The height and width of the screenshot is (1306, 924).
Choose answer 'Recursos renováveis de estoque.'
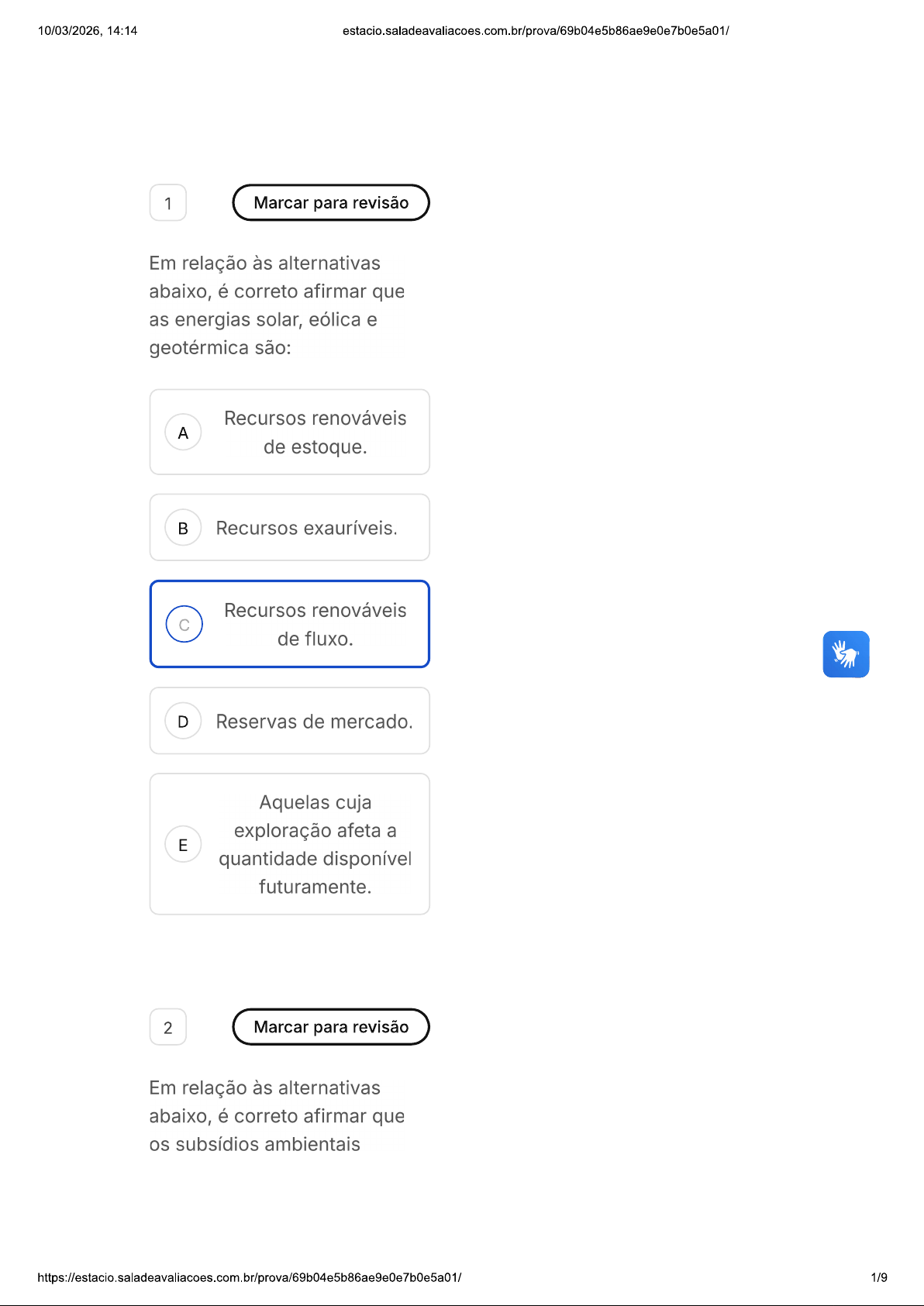[x=290, y=432]
